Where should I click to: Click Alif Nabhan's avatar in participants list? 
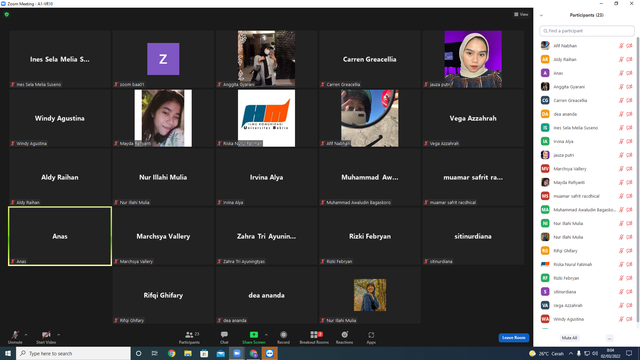click(x=545, y=45)
